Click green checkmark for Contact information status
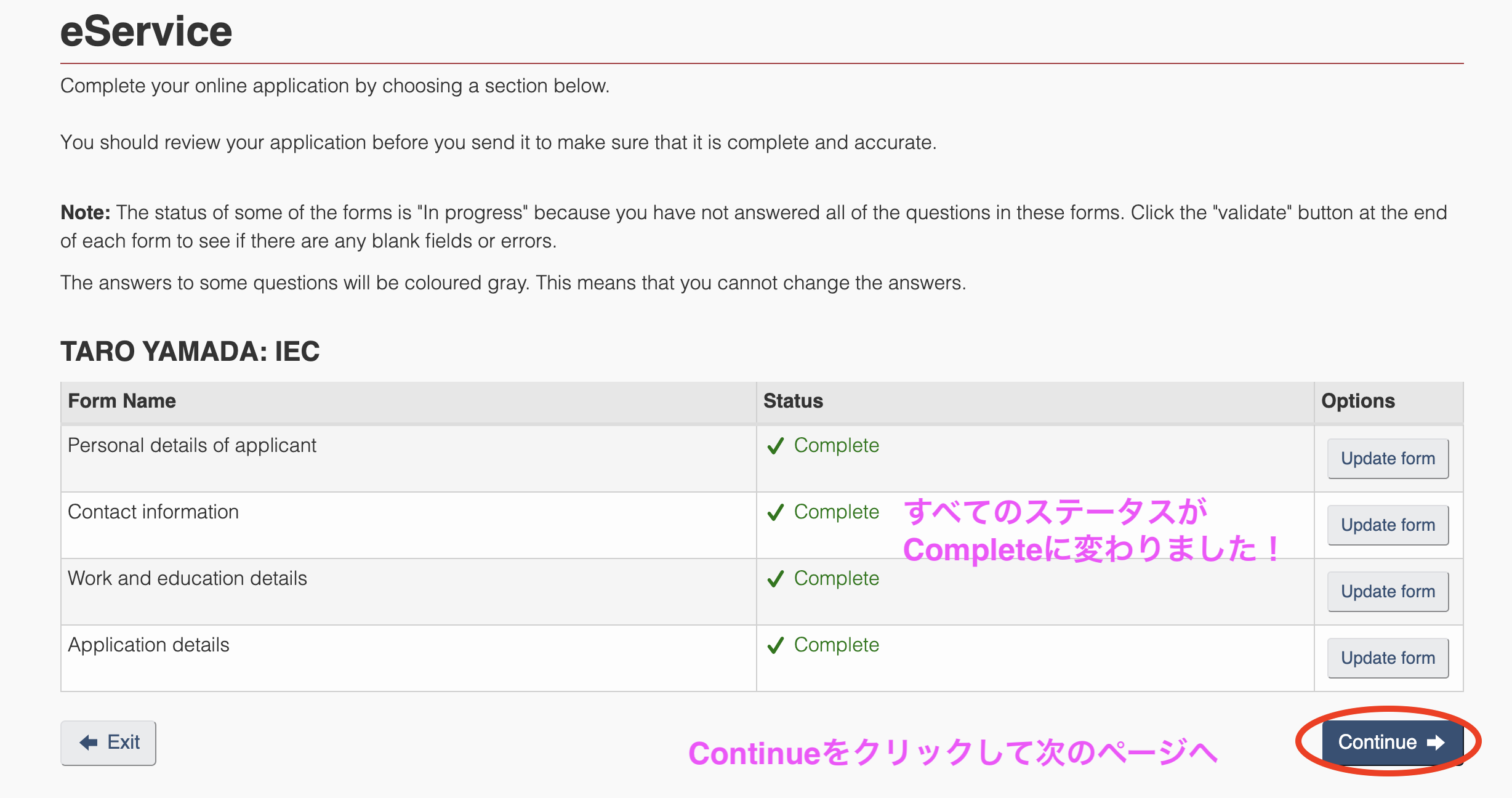This screenshot has height=798, width=1512. (x=776, y=512)
